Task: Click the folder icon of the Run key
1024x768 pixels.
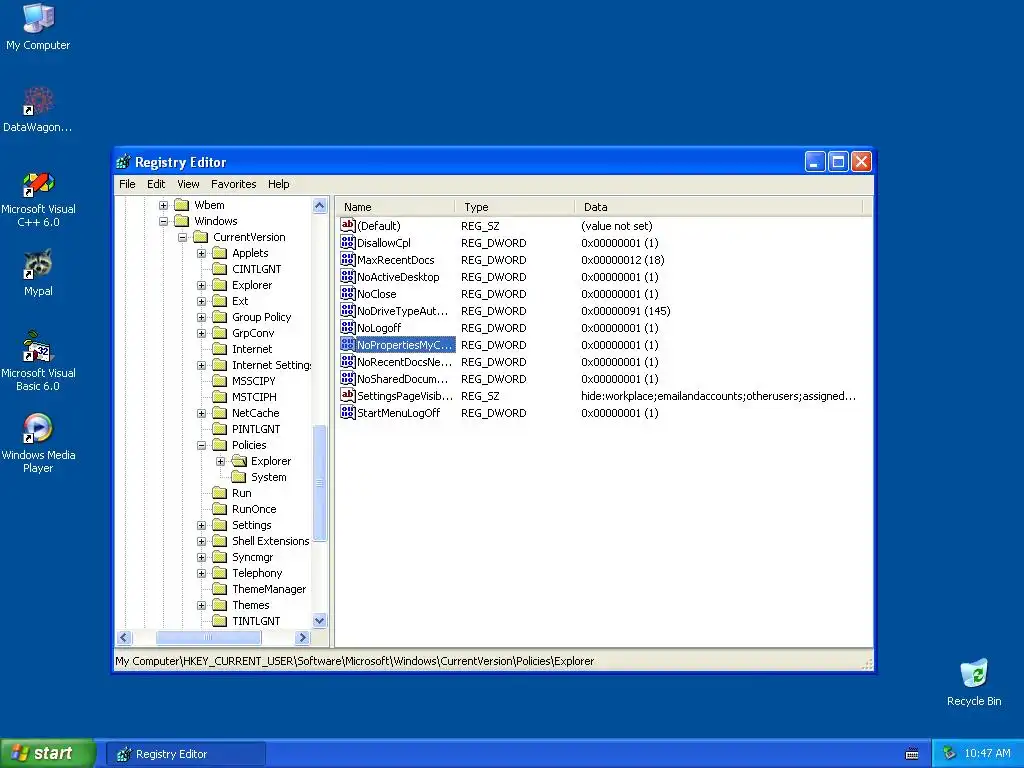Action: [220, 493]
